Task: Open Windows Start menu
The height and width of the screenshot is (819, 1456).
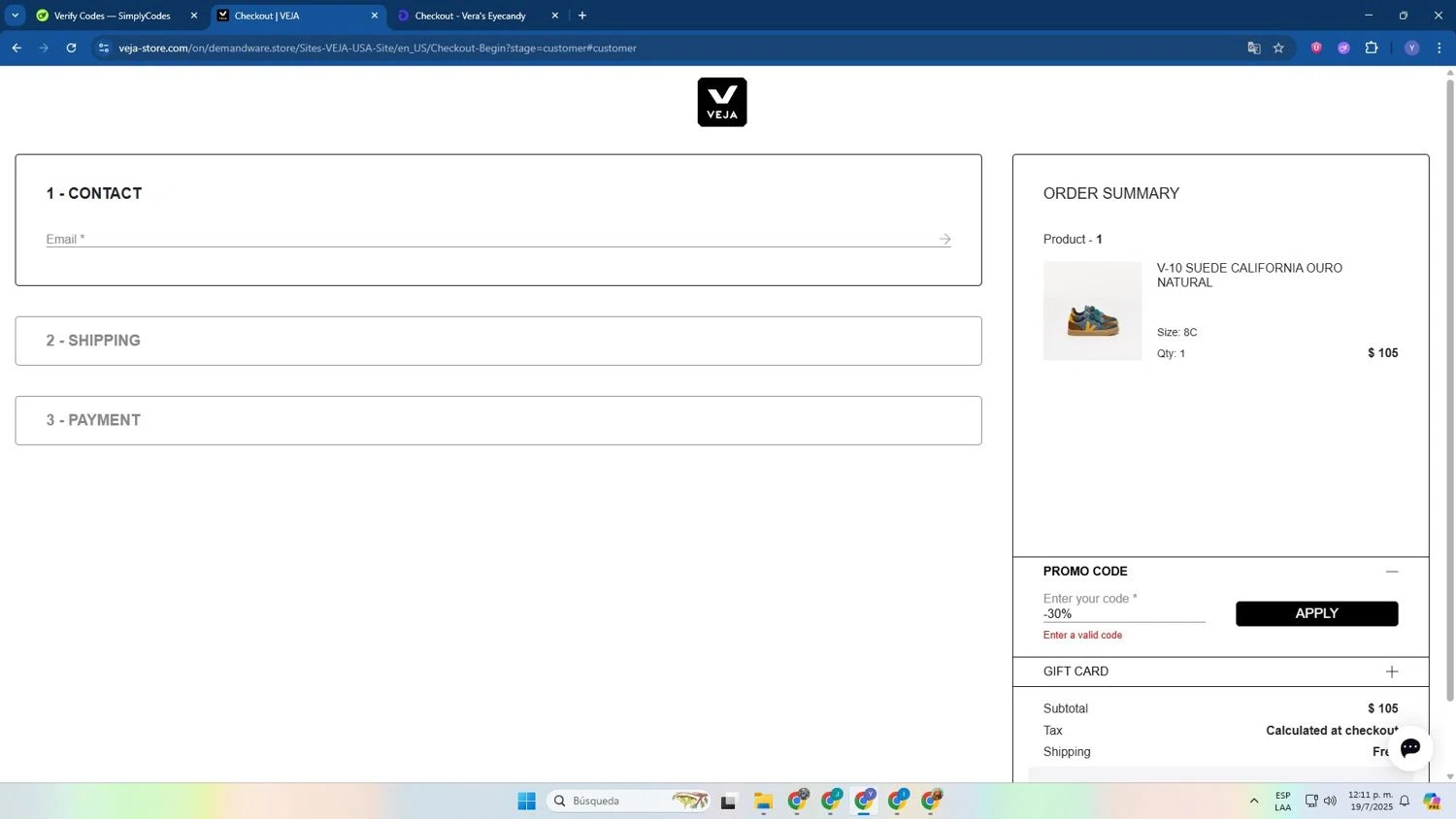Action: 526,801
